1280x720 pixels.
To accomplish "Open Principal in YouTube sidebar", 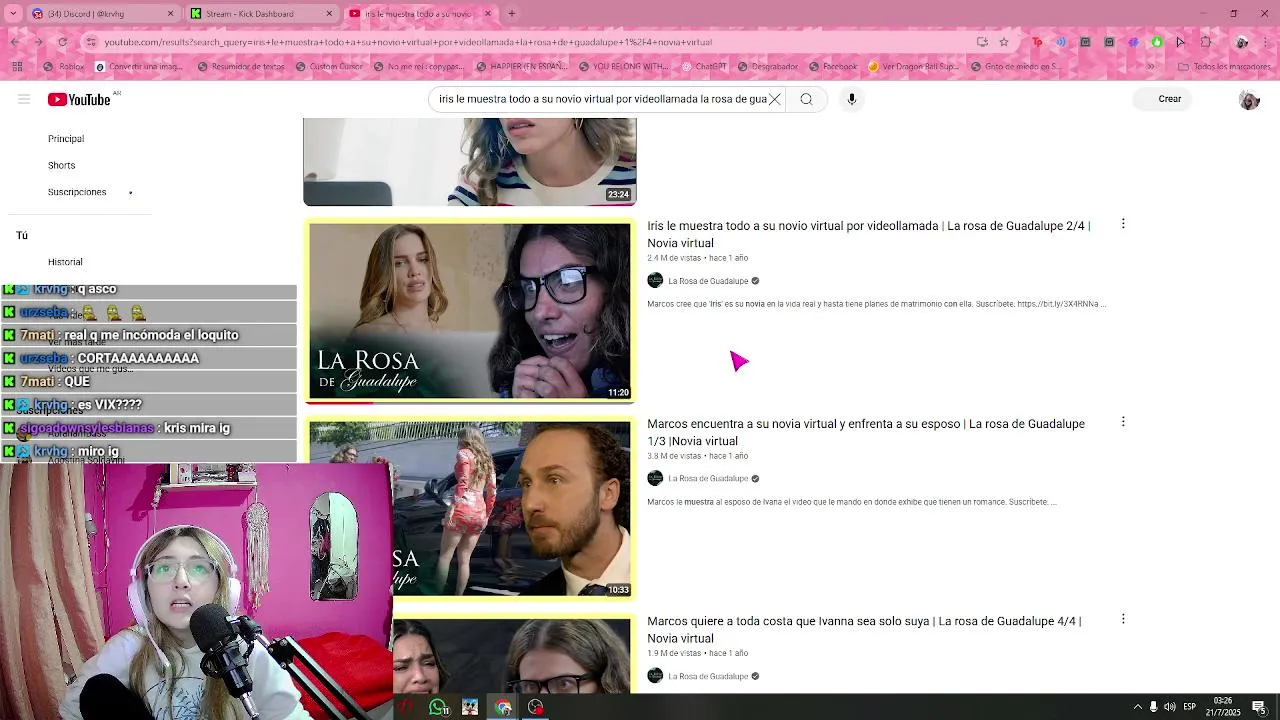I will coord(66,139).
